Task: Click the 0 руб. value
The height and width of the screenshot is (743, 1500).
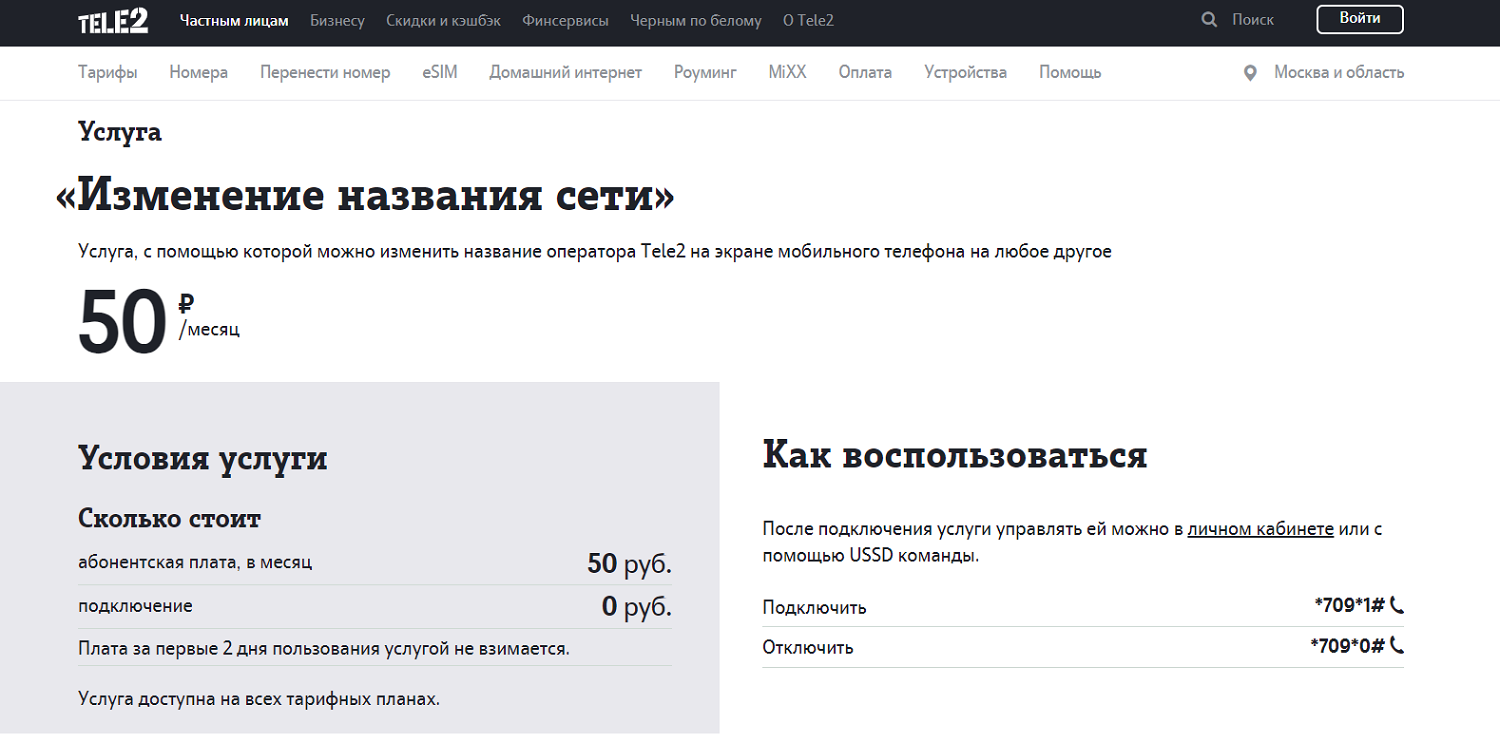Action: (636, 606)
